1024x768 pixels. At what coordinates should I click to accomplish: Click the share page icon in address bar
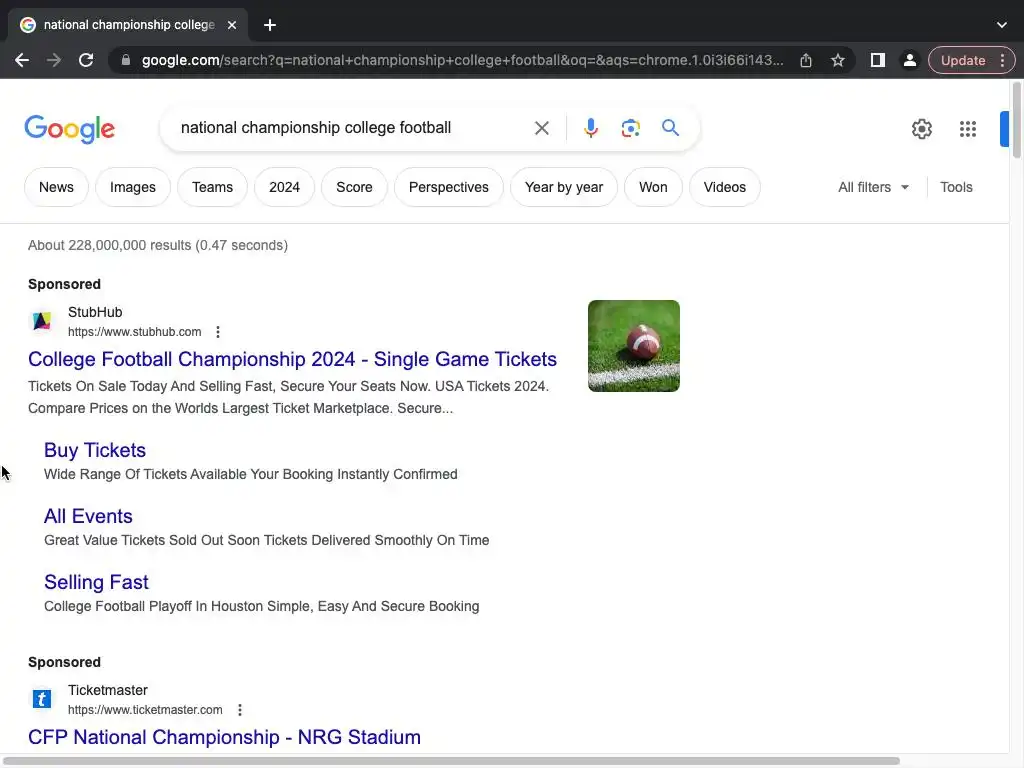click(806, 60)
